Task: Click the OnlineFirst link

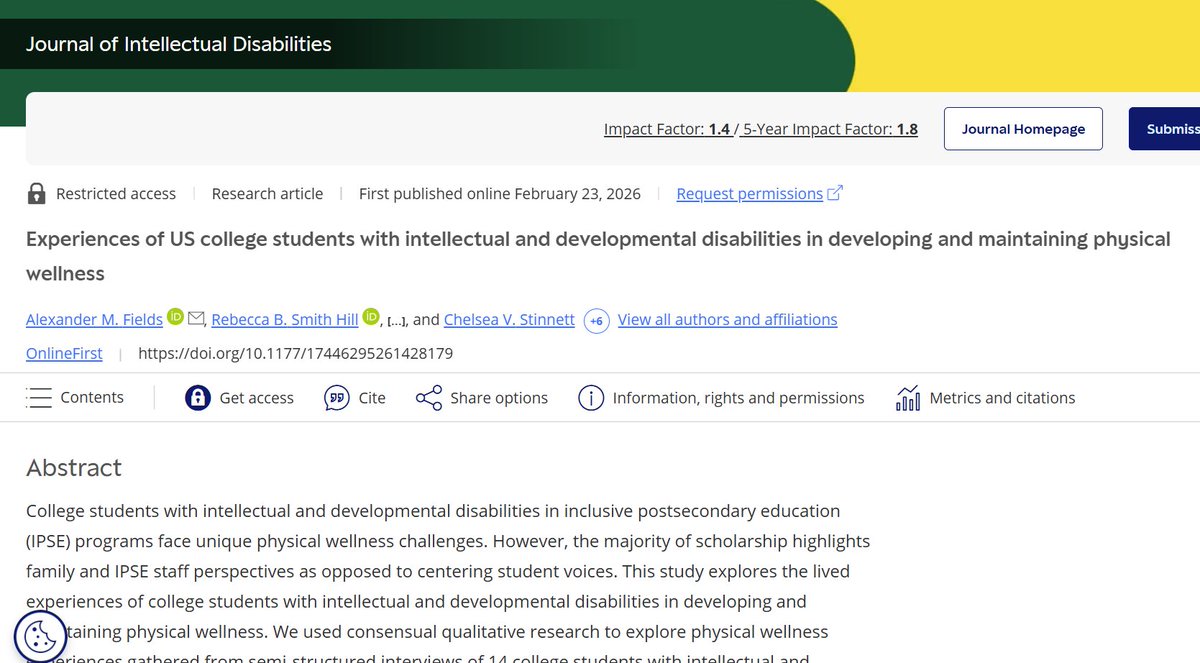Action: (x=64, y=353)
